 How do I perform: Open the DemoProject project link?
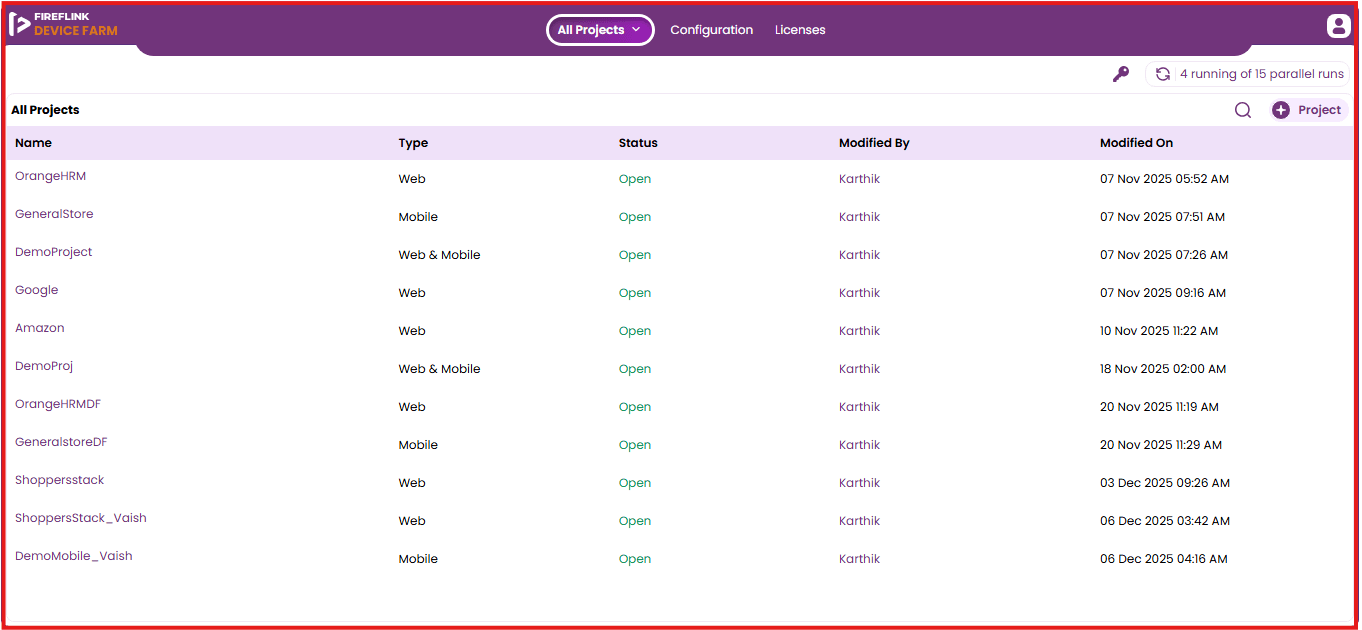click(54, 252)
